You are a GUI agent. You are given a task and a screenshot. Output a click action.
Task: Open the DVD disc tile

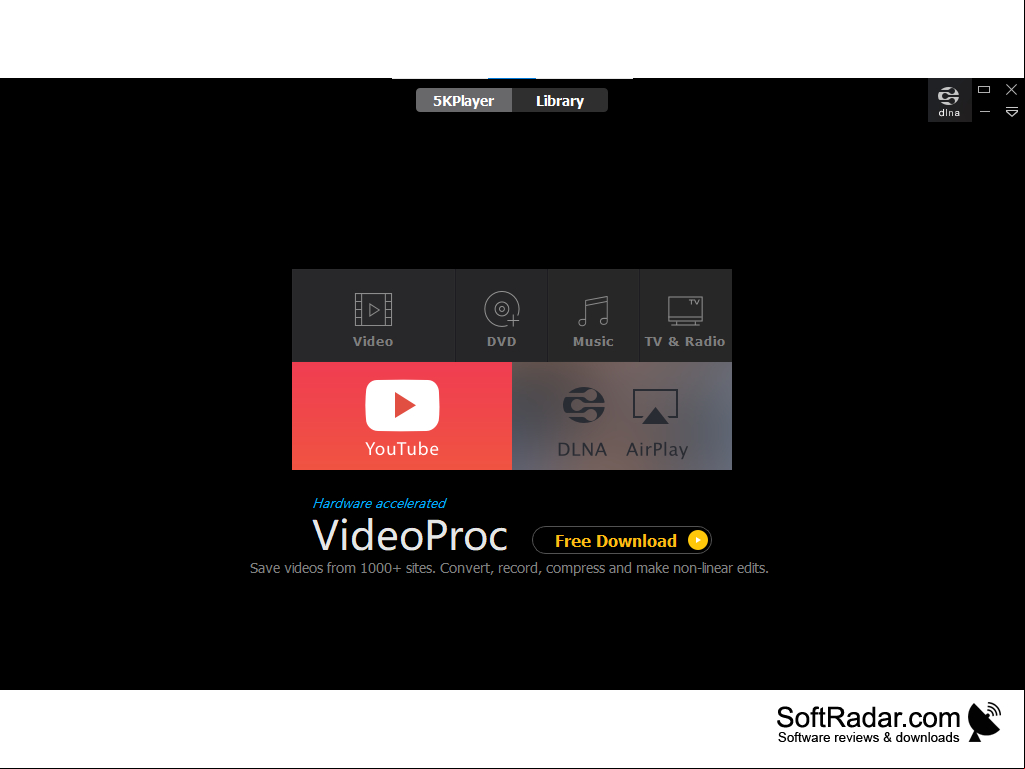[501, 315]
